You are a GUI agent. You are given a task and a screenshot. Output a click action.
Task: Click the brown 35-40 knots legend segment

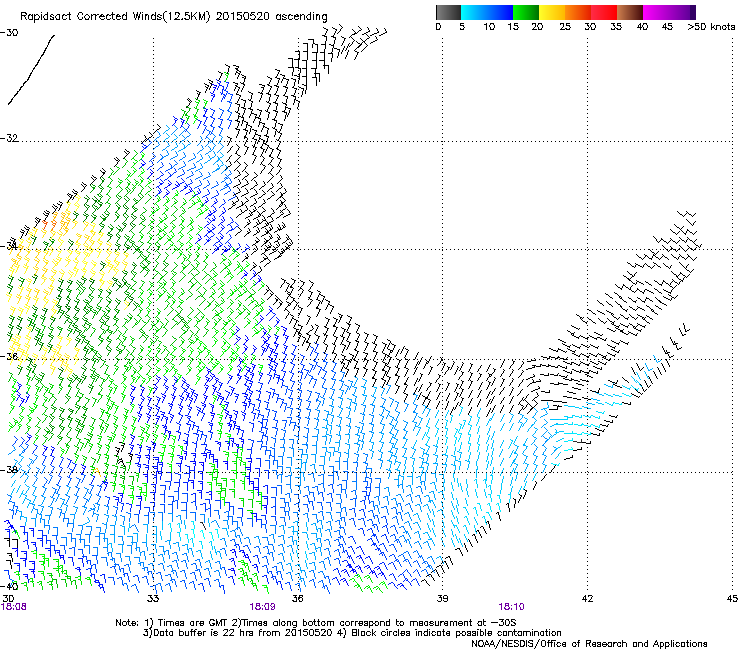pos(630,12)
